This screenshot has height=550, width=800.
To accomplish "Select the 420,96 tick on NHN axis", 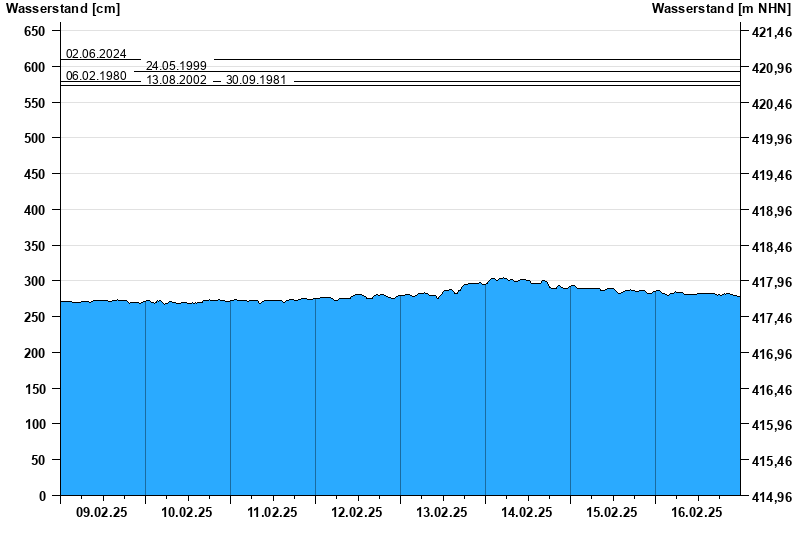I will [x=771, y=67].
